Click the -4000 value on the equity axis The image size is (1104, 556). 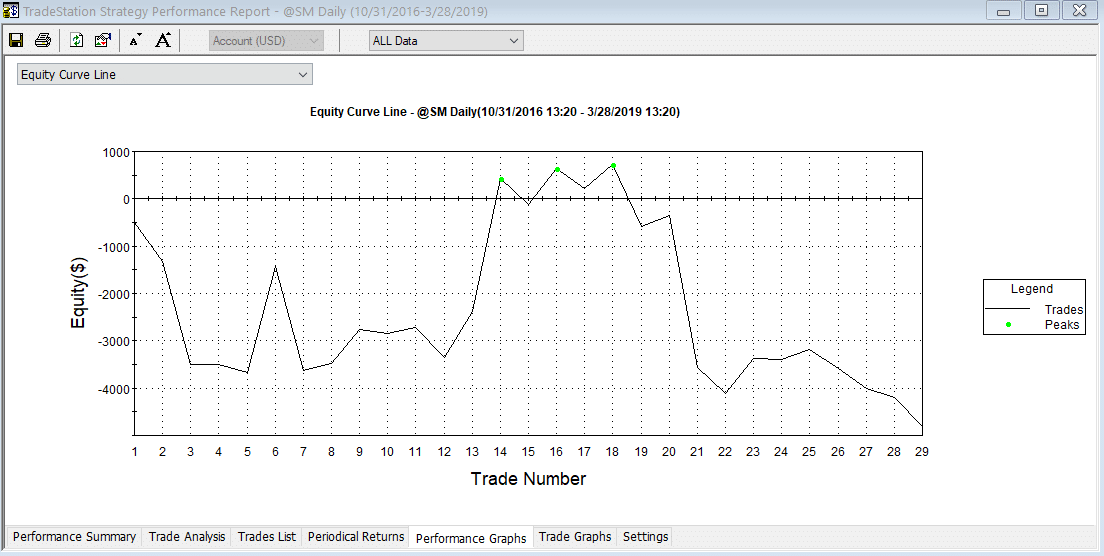coord(114,388)
